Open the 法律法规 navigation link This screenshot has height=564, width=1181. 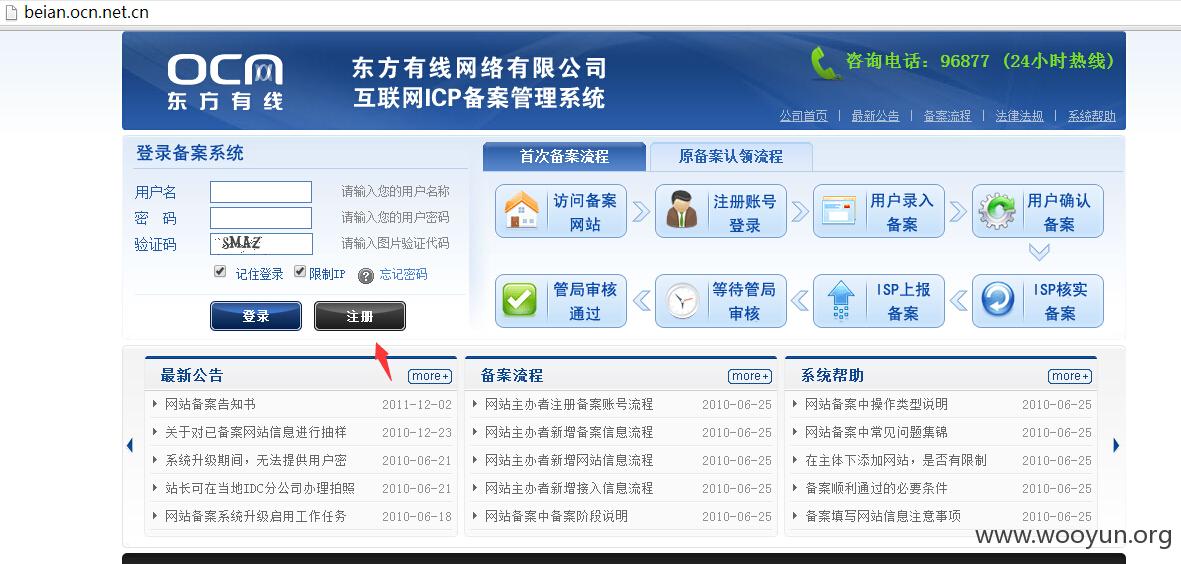pos(1020,116)
